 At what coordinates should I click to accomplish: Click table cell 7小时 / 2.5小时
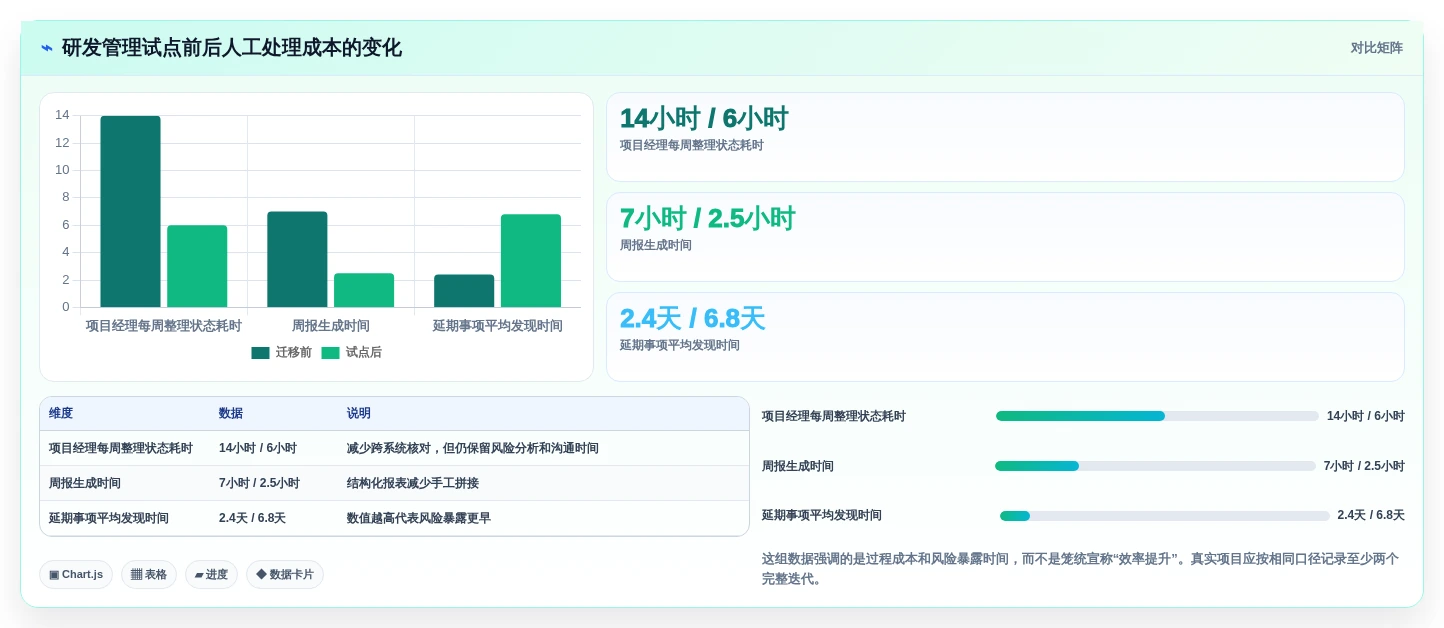point(259,483)
